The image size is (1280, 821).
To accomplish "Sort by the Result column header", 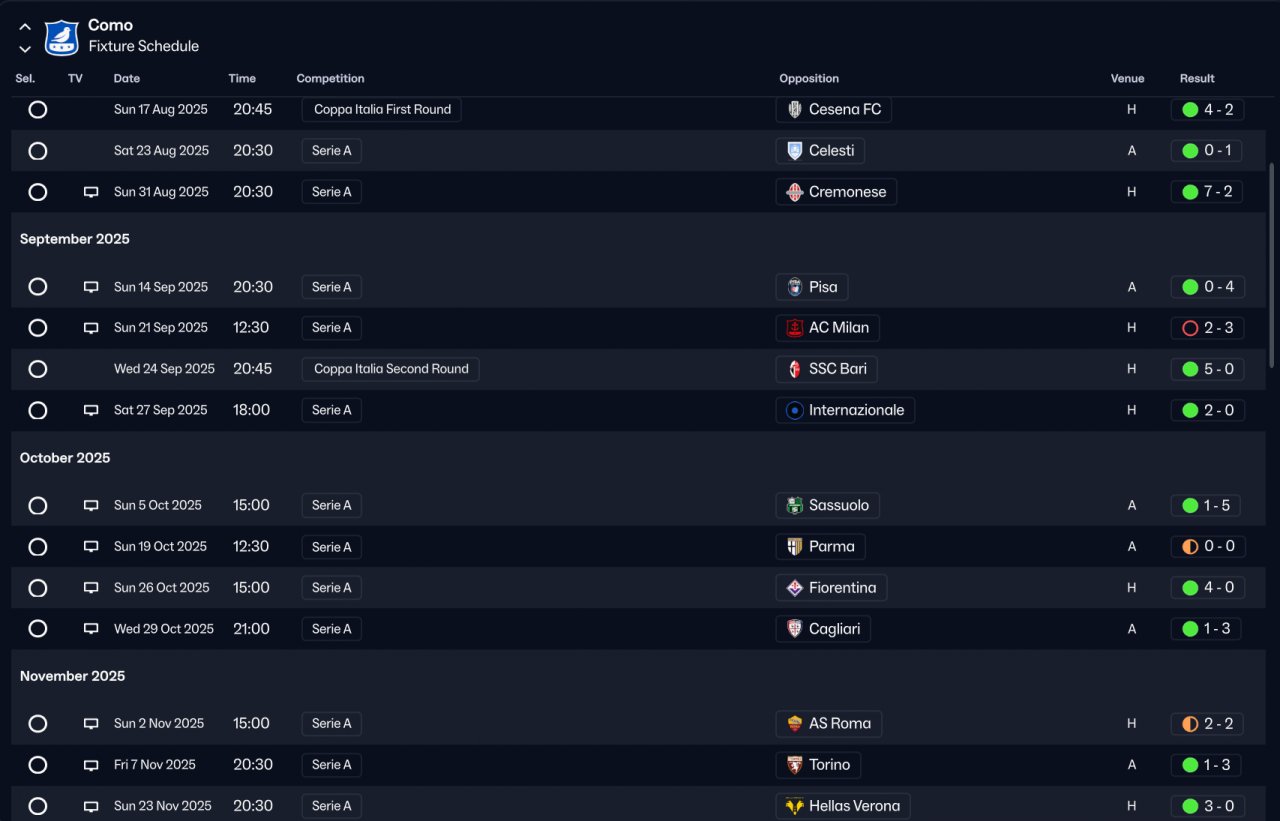I will [1197, 79].
